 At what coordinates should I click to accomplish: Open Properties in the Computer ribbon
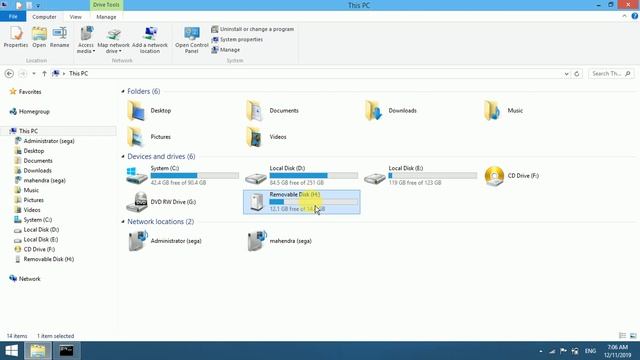point(16,37)
